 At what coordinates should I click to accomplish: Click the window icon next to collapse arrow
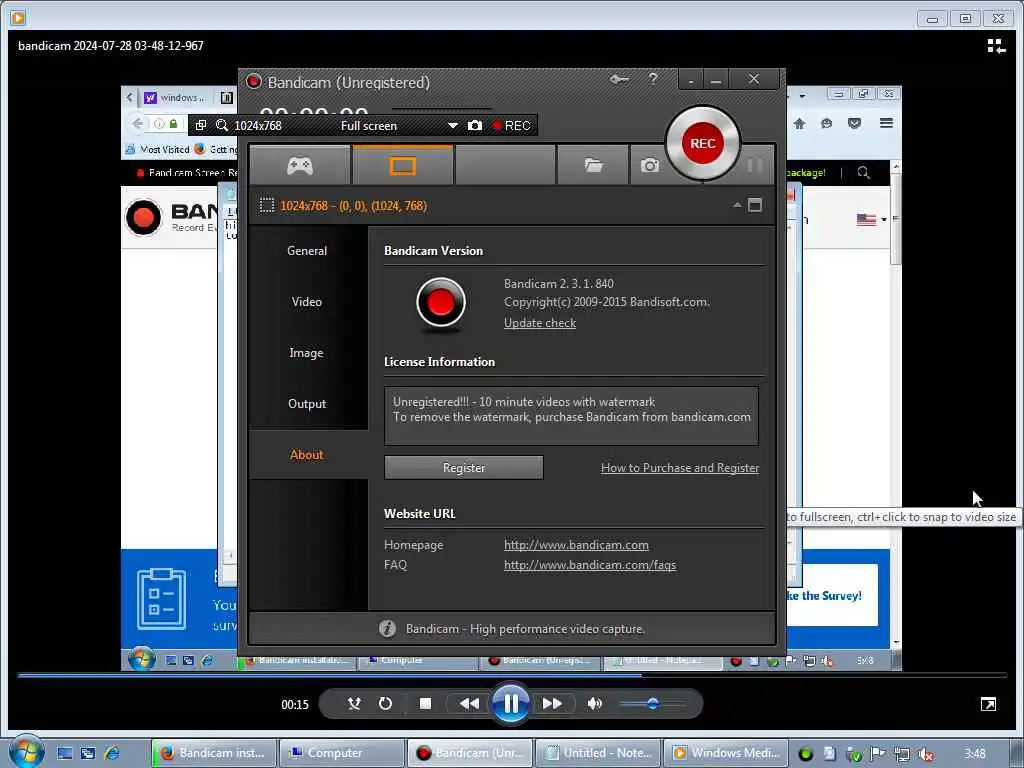tap(755, 205)
